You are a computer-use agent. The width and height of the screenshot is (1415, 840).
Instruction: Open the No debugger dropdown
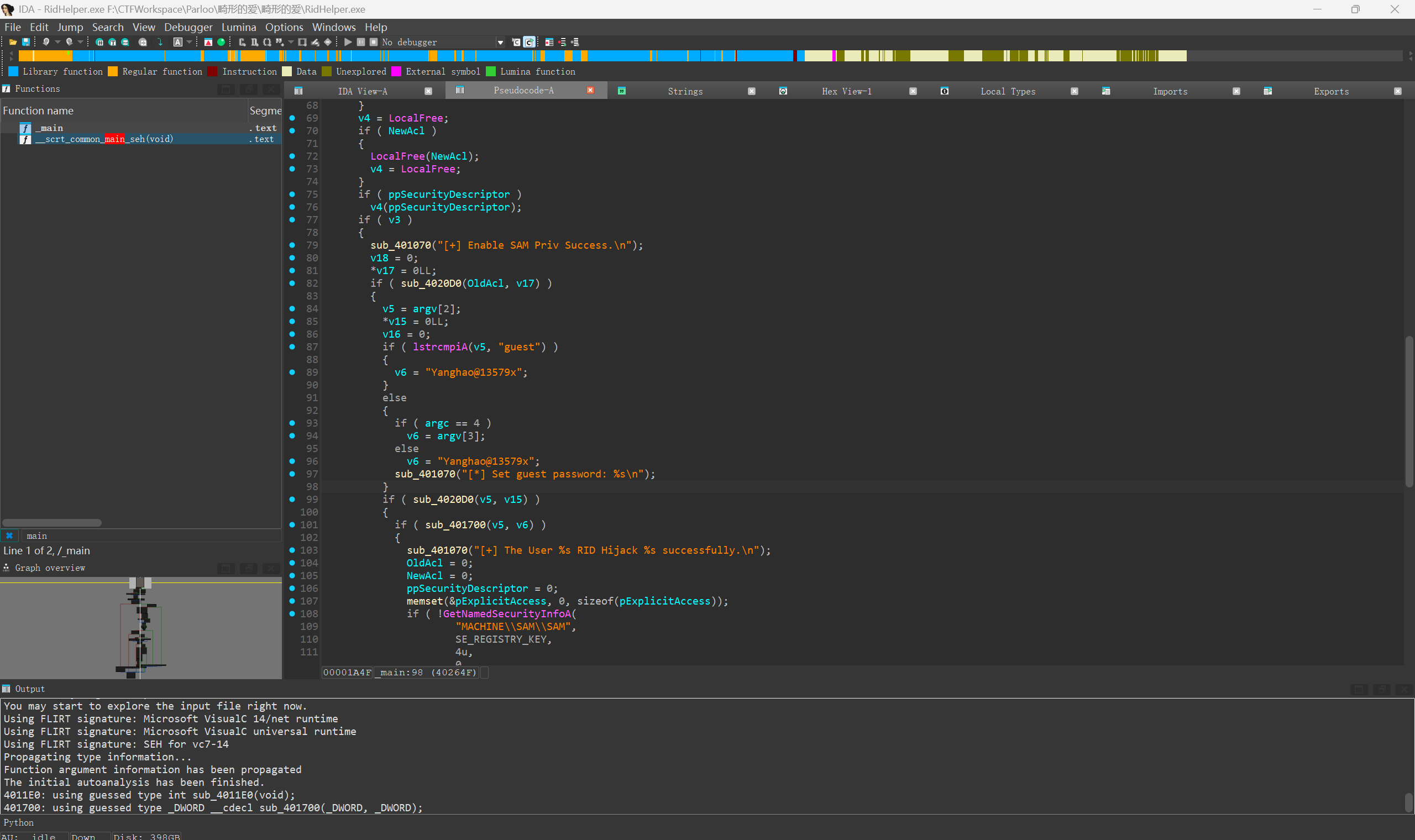(500, 42)
